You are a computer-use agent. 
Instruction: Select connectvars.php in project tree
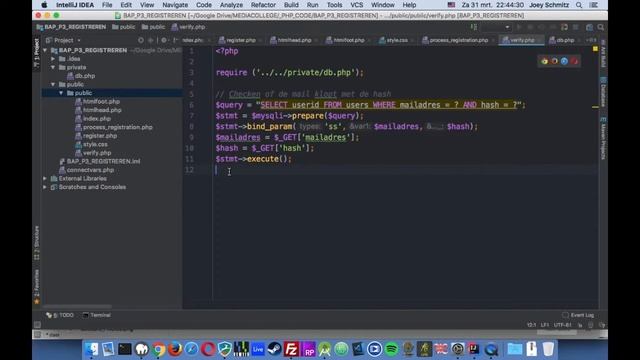(87, 170)
